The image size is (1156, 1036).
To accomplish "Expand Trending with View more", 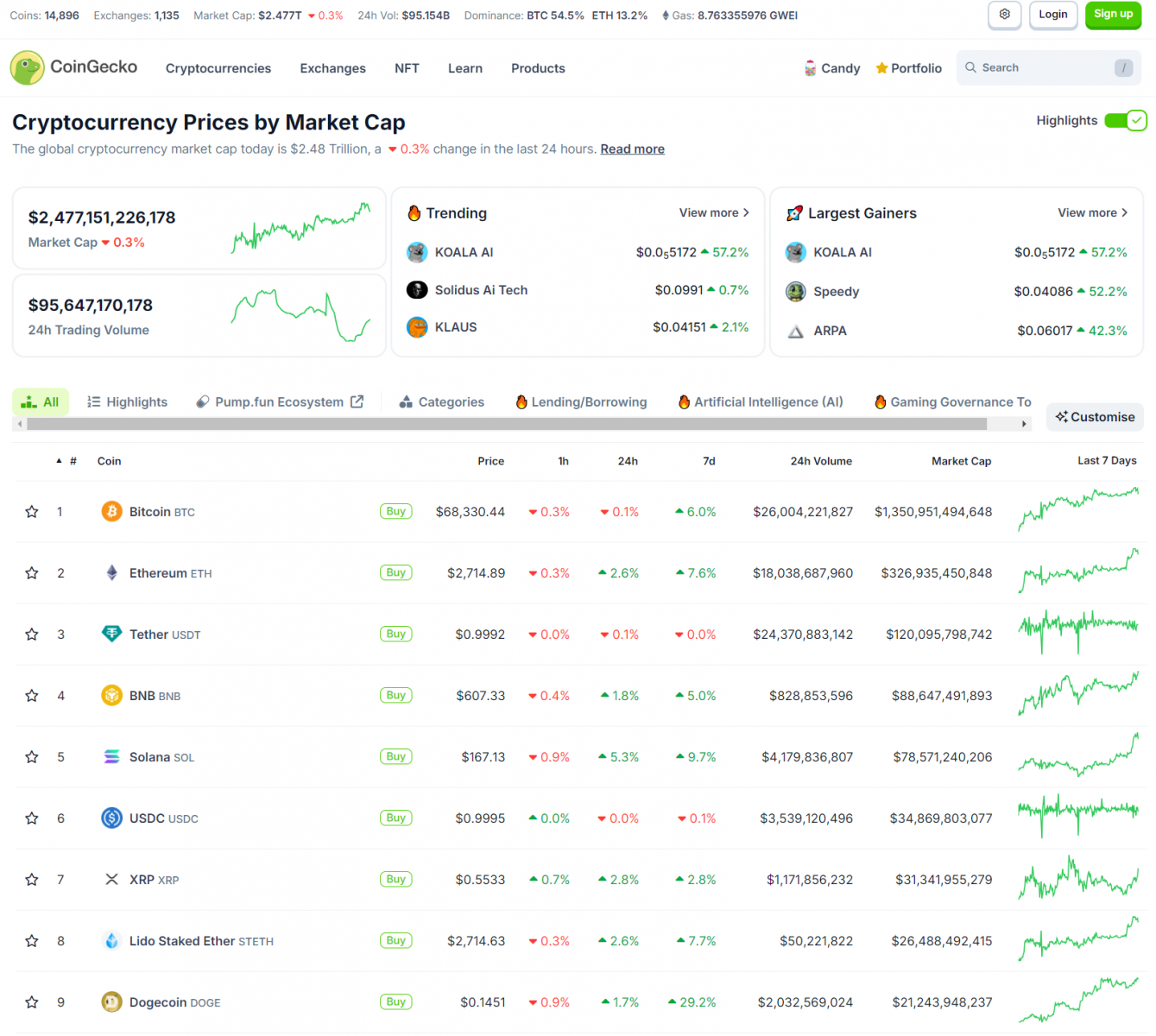I will point(714,212).
